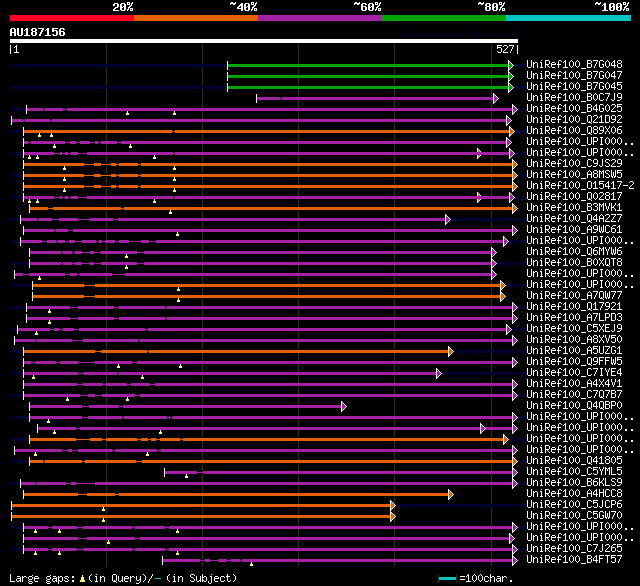Select the UniRef100_B4FT57 label
640x586 pixels.
point(574,560)
